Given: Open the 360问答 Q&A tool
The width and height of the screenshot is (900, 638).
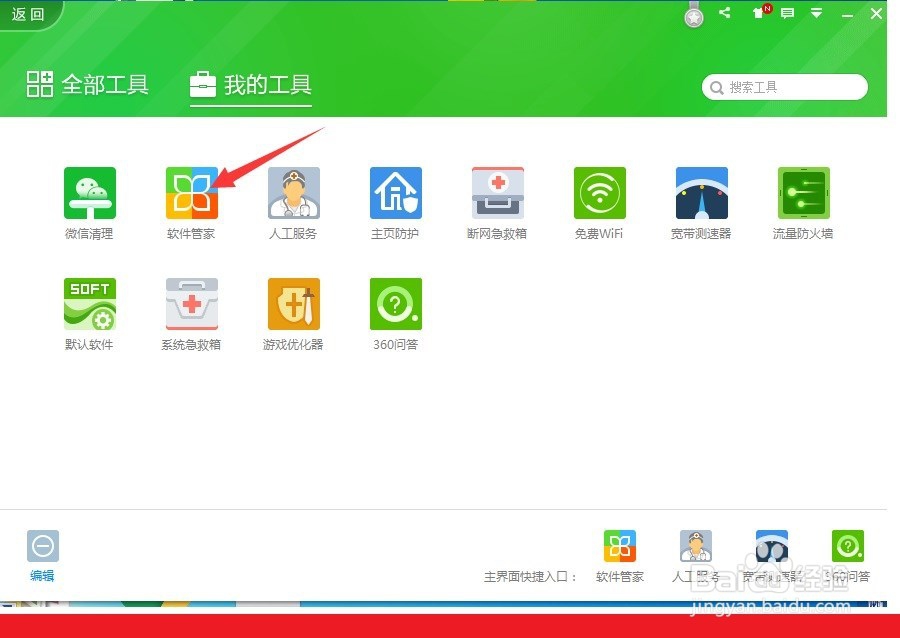Looking at the screenshot, I should (395, 303).
